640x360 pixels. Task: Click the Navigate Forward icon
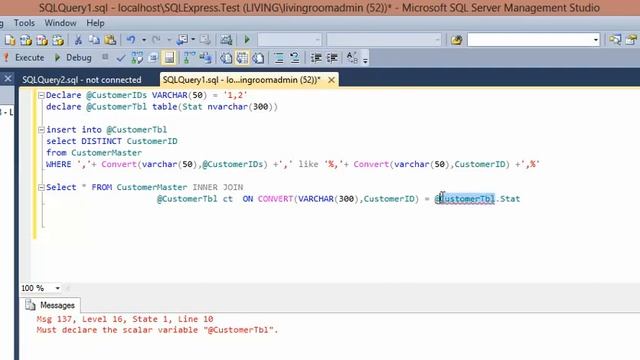[x=205, y=40]
